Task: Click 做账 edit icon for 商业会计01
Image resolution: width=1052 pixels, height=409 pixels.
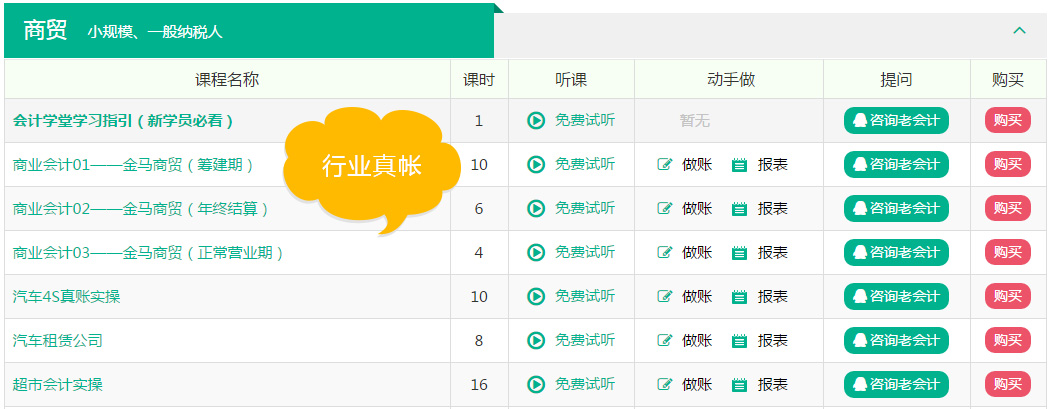Action: pyautogui.click(x=664, y=165)
